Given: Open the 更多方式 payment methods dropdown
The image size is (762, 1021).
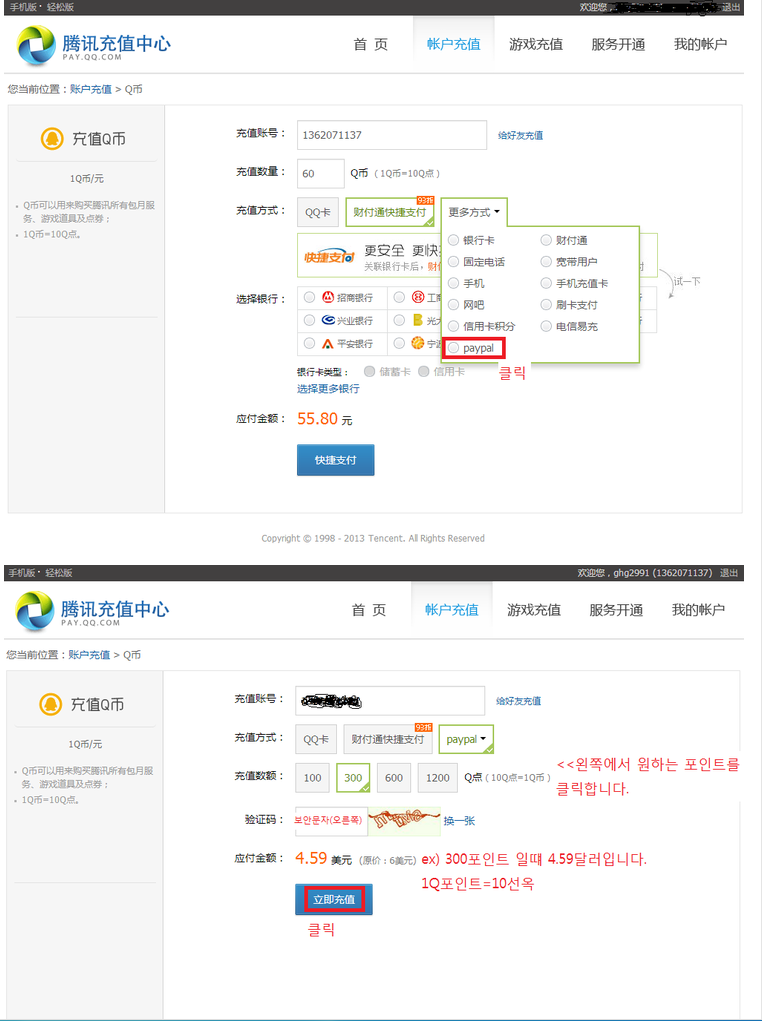Looking at the screenshot, I should point(474,212).
